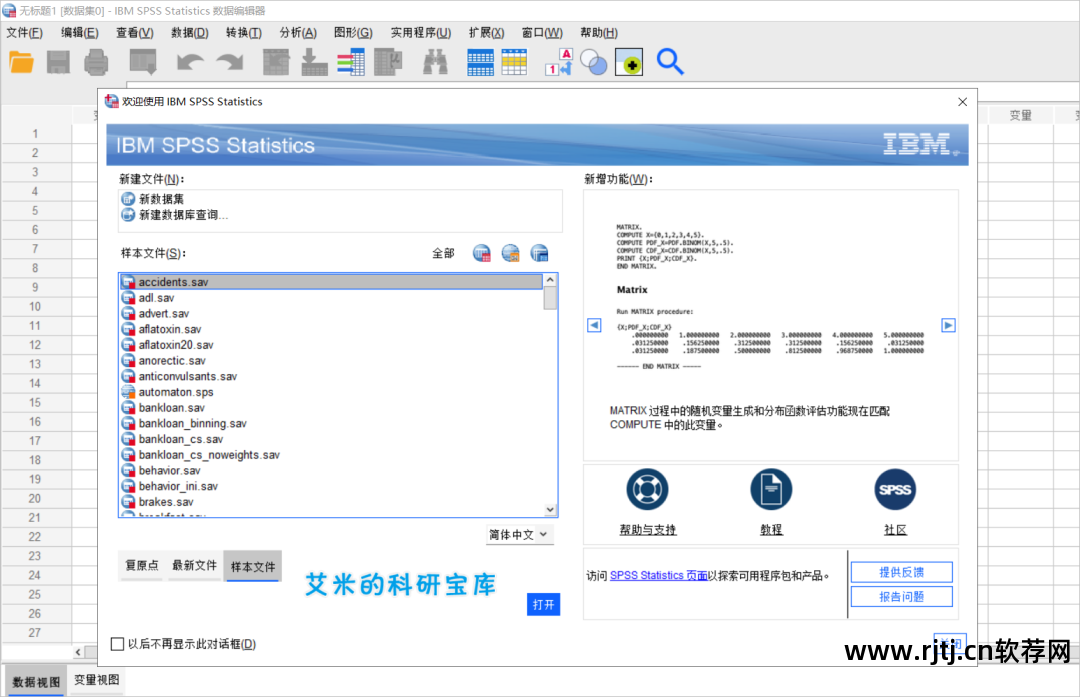Switch to the 最新文件 tab
This screenshot has width=1080, height=697.
click(194, 565)
